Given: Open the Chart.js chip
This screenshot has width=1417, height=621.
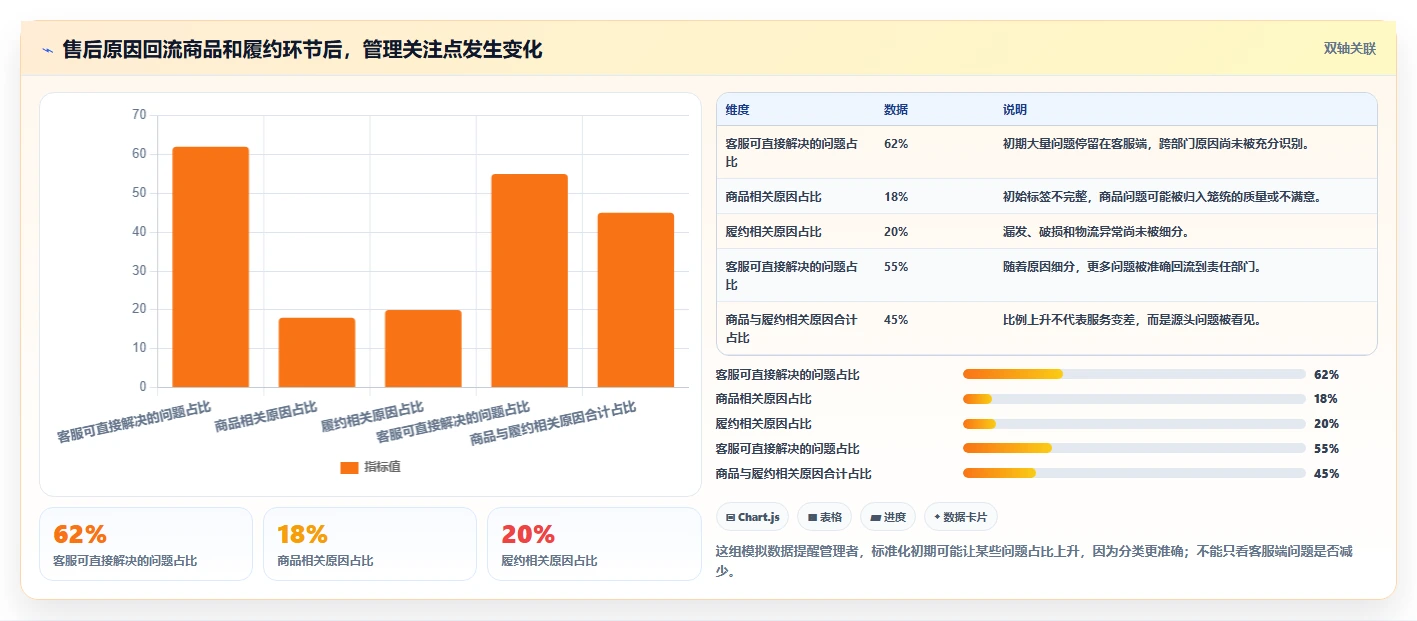Looking at the screenshot, I should point(752,517).
